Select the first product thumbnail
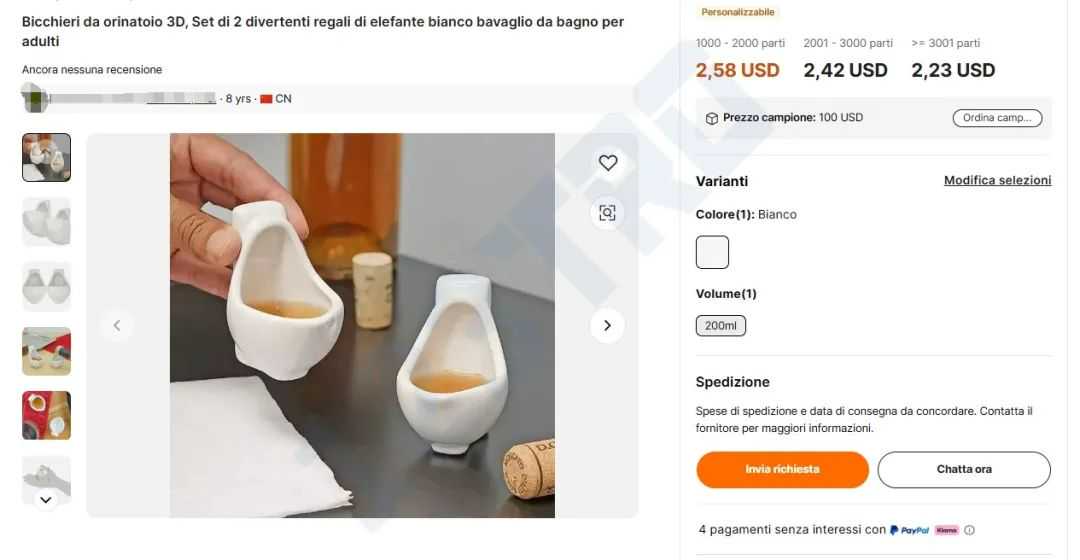Viewport: 1080px width, 560px height. (47, 157)
